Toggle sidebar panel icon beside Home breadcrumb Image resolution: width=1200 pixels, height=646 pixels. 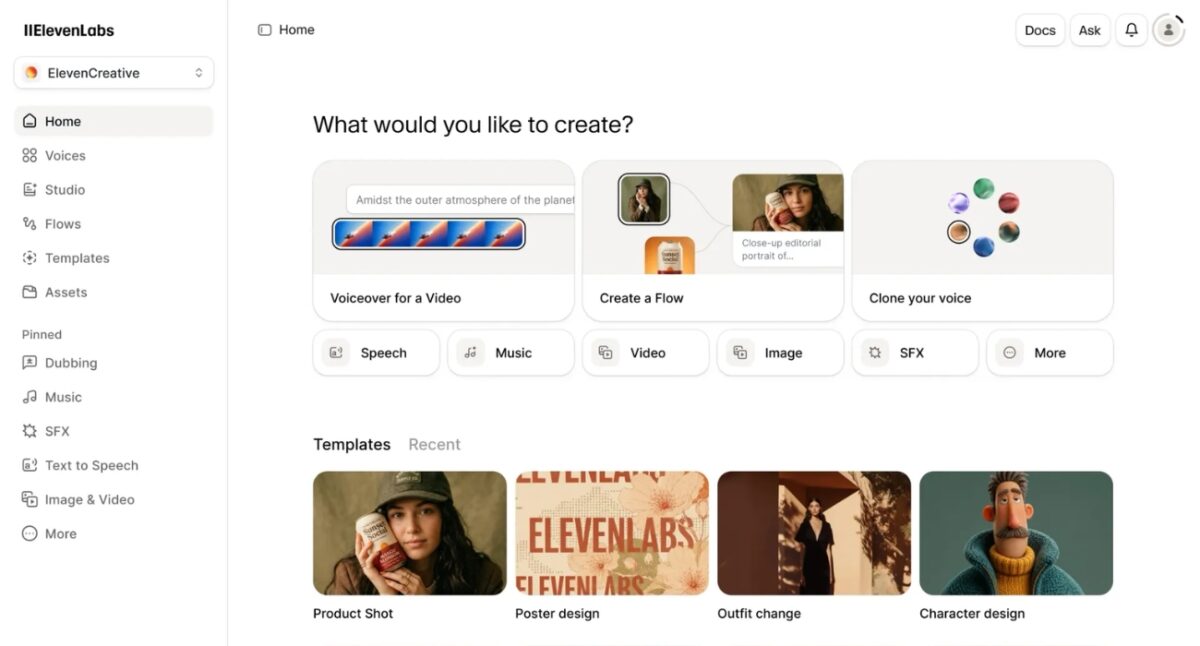[265, 30]
